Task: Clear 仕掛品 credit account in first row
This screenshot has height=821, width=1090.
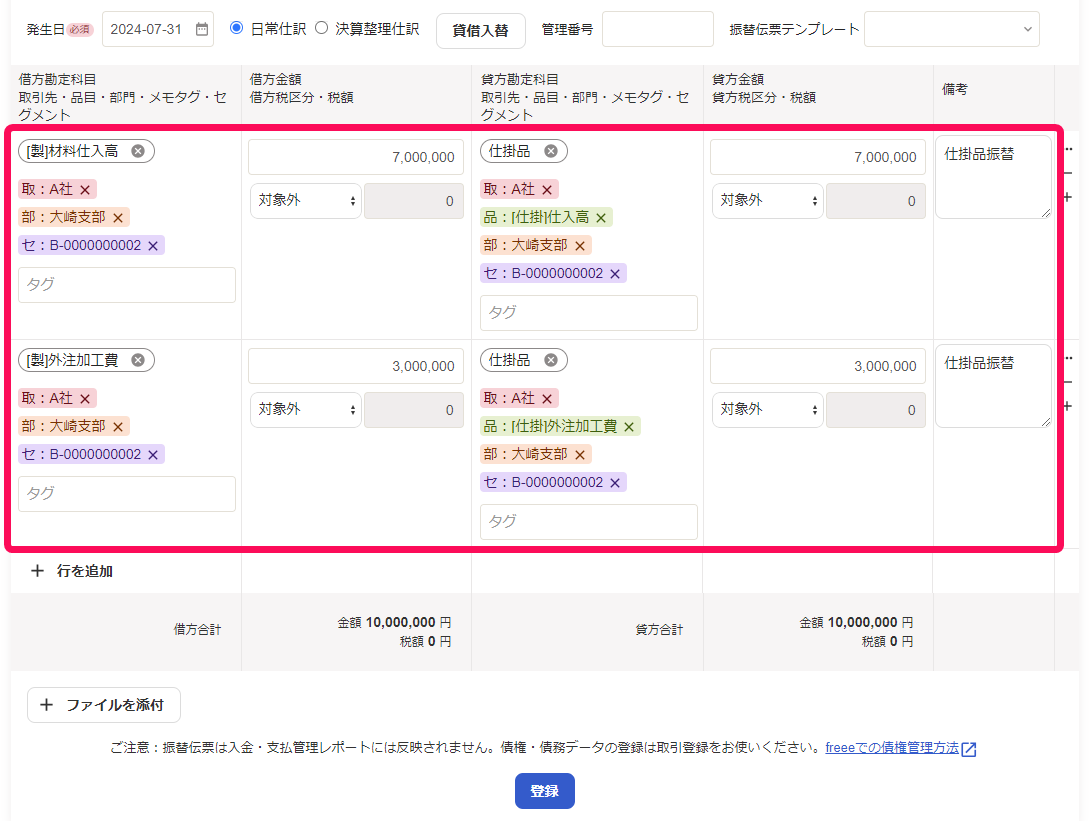Action: tap(551, 151)
